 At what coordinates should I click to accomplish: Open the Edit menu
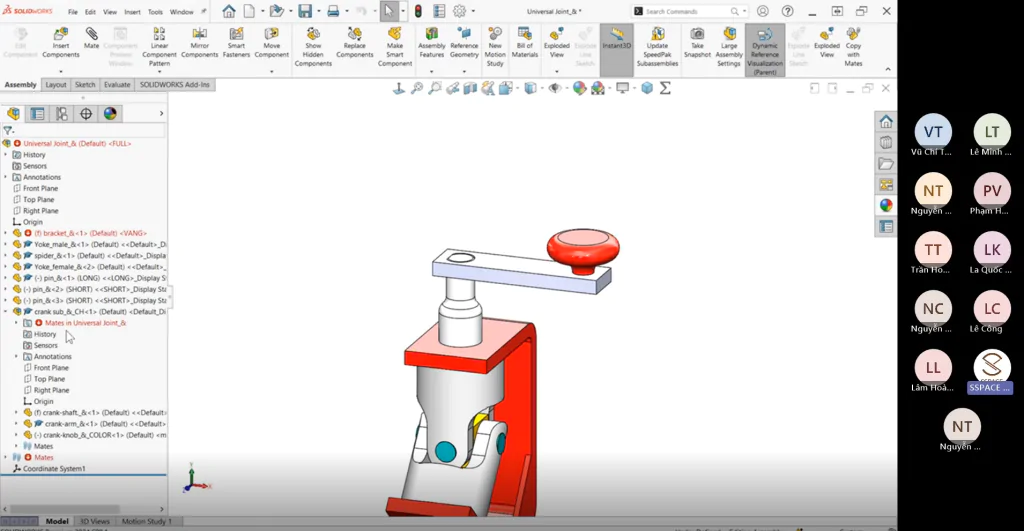[x=90, y=12]
